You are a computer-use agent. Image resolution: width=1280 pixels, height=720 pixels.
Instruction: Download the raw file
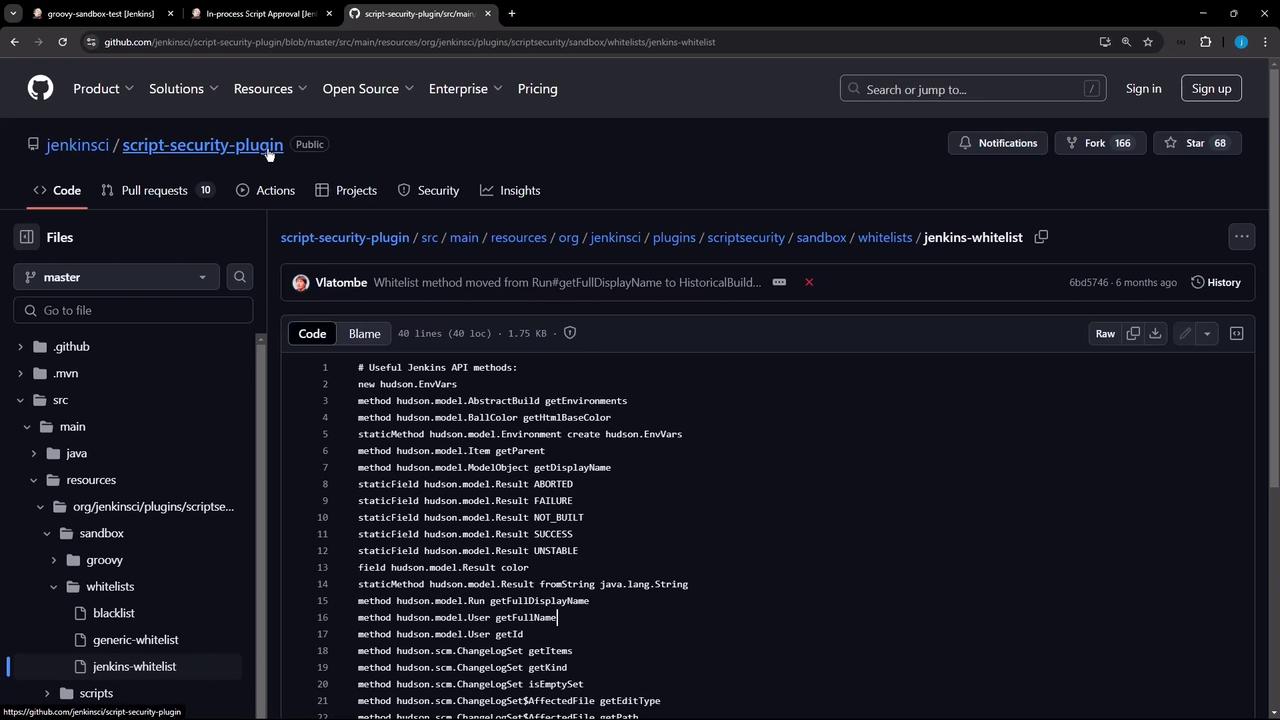pyautogui.click(x=1155, y=333)
